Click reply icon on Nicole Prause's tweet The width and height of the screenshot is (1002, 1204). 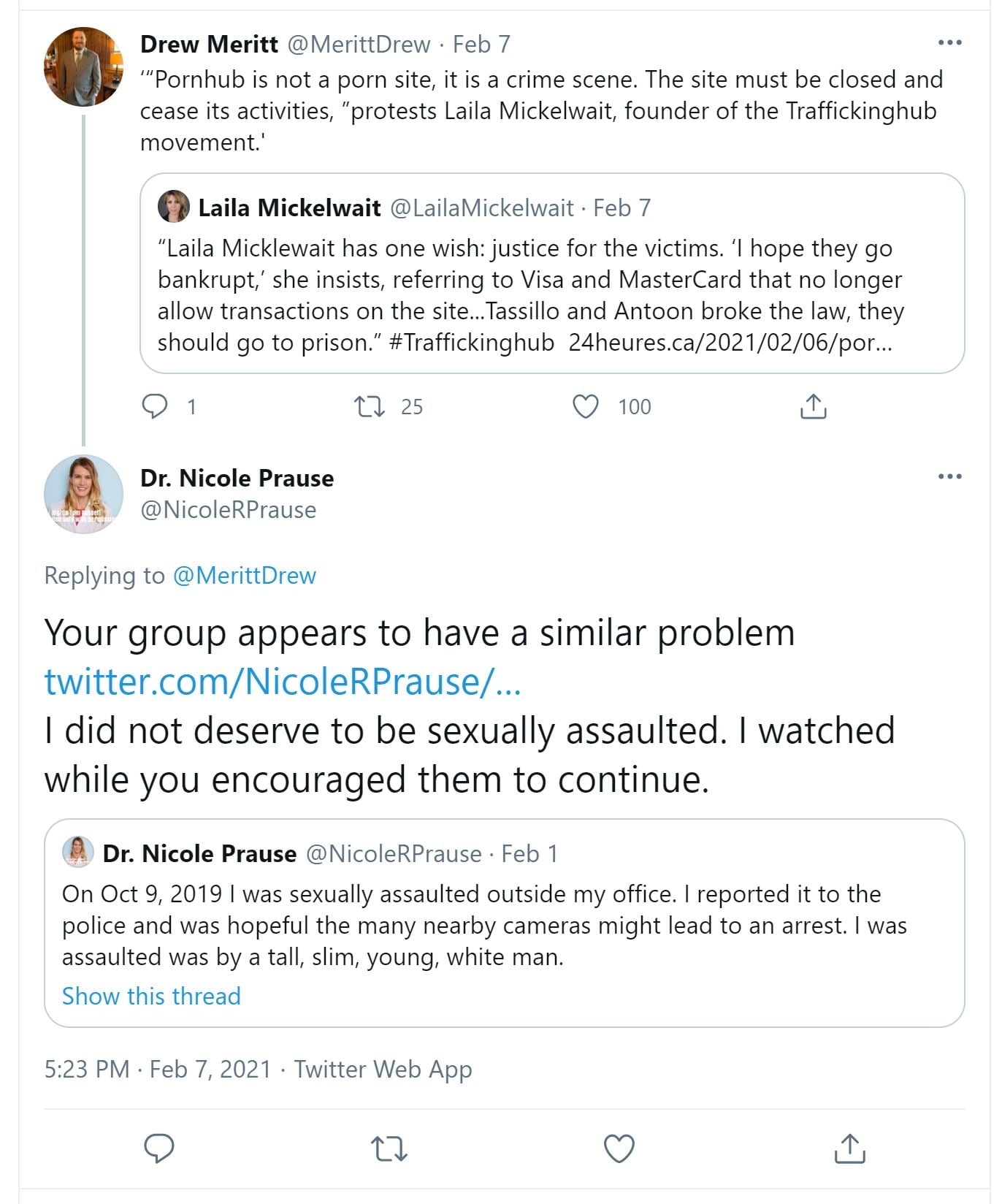[158, 1148]
